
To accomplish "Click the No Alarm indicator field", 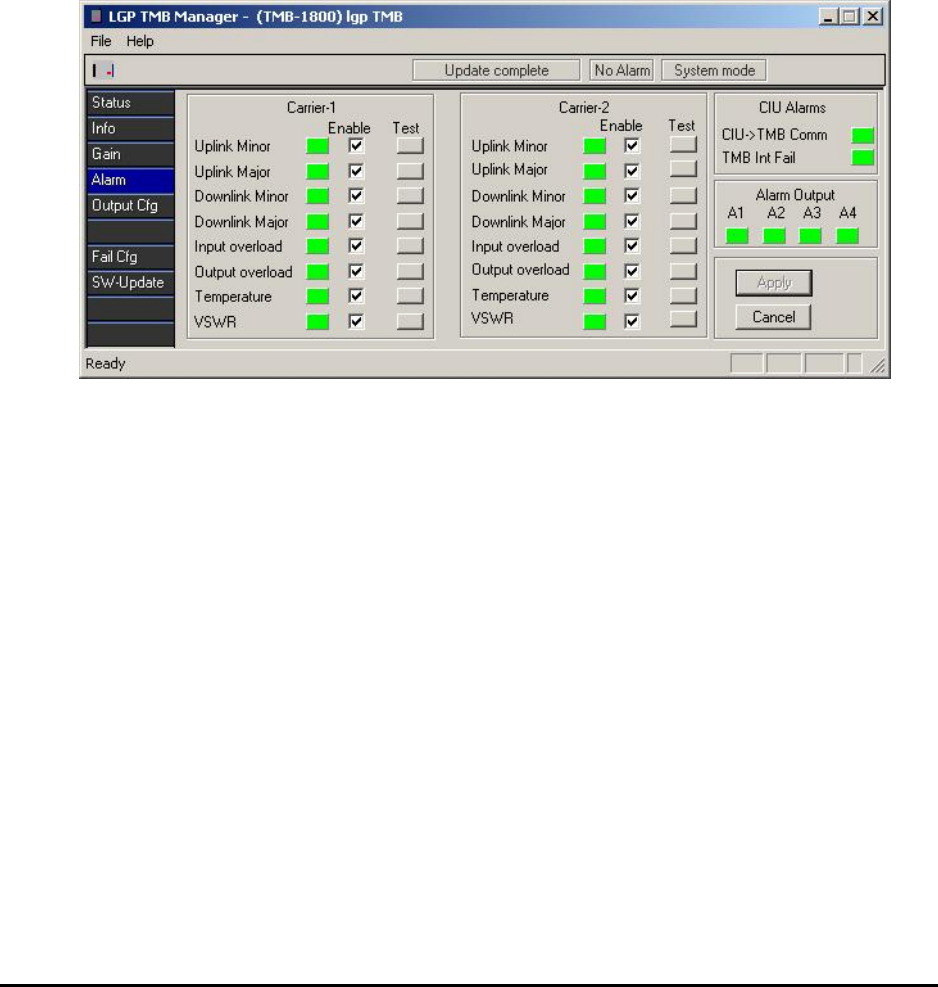I will (x=622, y=70).
